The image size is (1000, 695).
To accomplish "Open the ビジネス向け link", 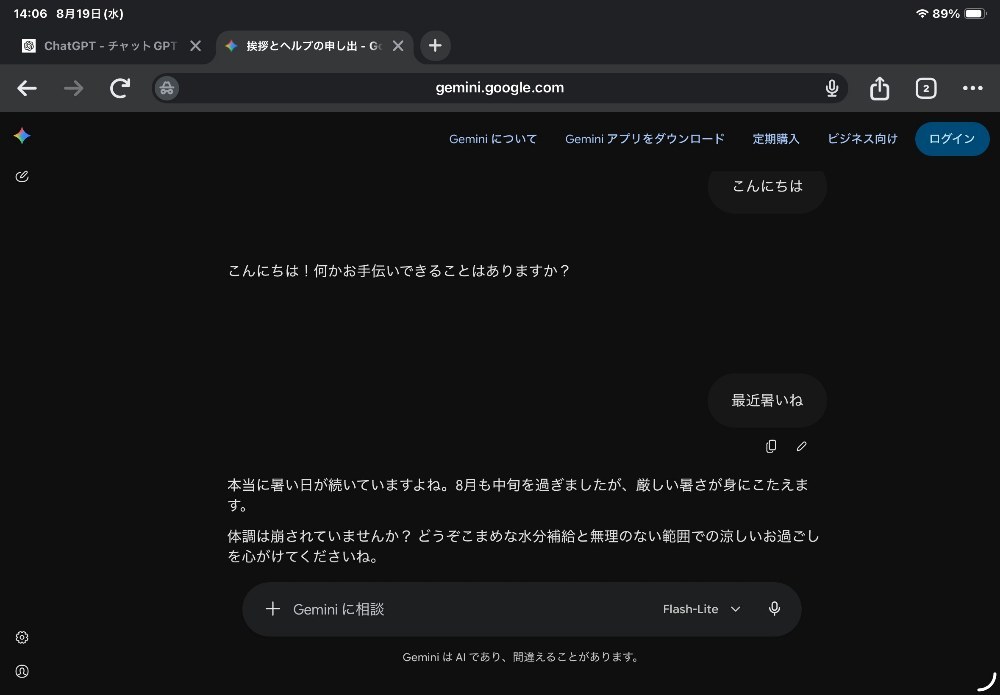I will pyautogui.click(x=862, y=139).
